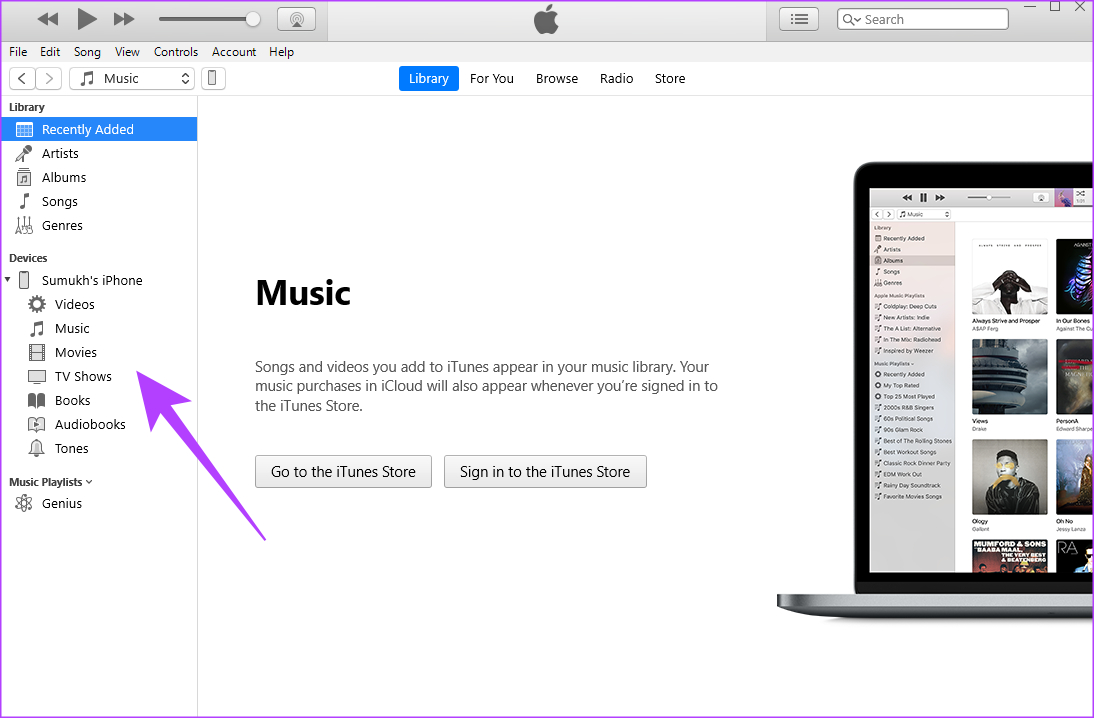Open the Albums view
The image size is (1094, 718).
tap(64, 177)
